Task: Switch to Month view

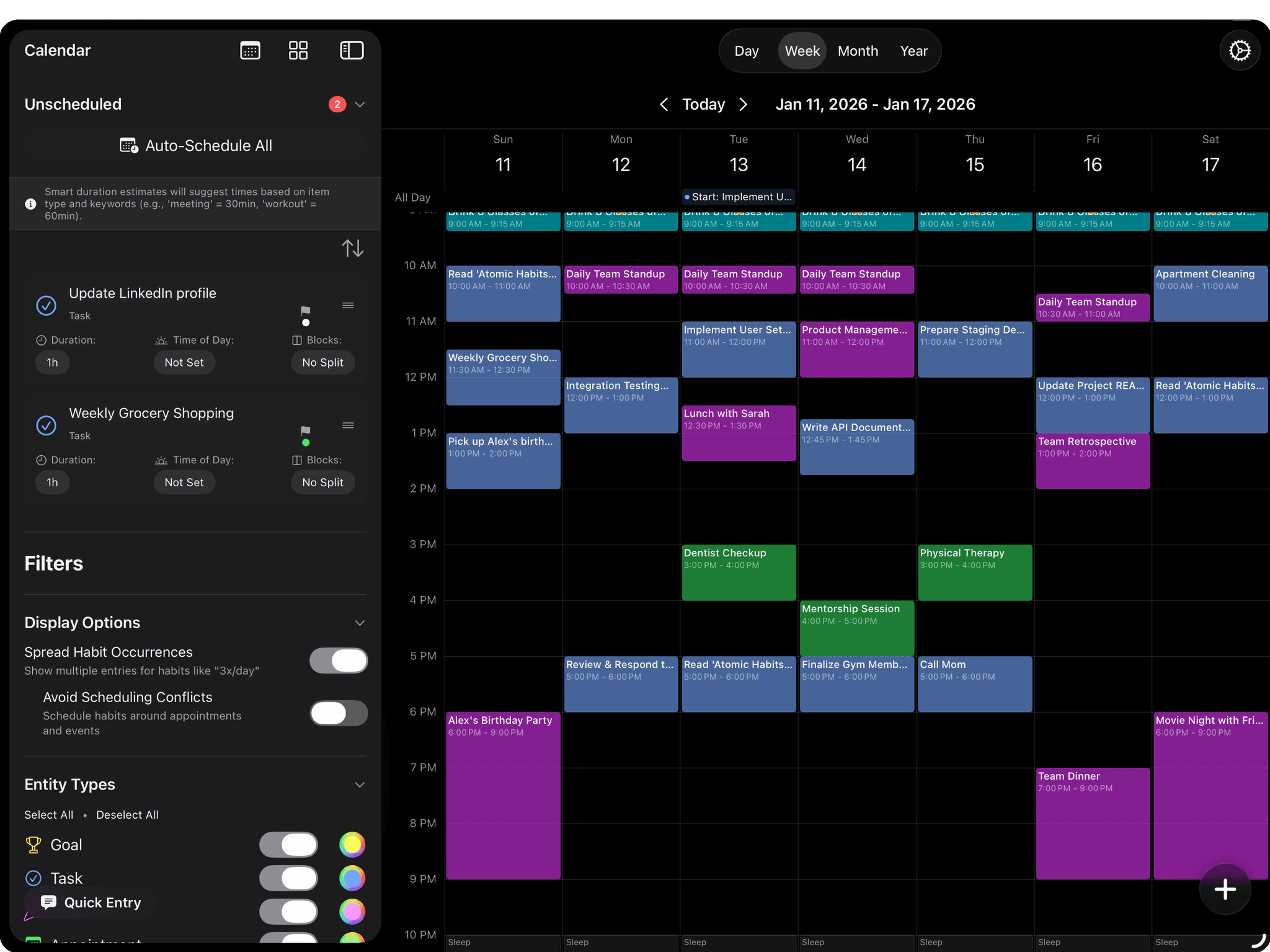Action: (858, 51)
